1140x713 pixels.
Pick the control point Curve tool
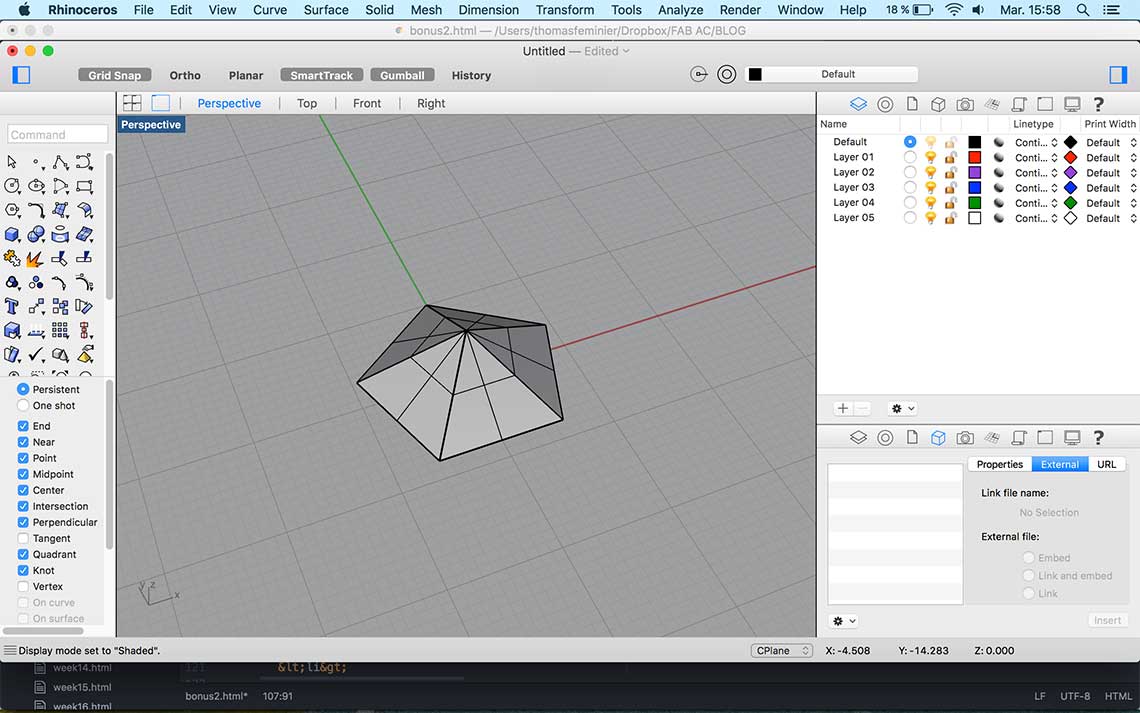(84, 161)
